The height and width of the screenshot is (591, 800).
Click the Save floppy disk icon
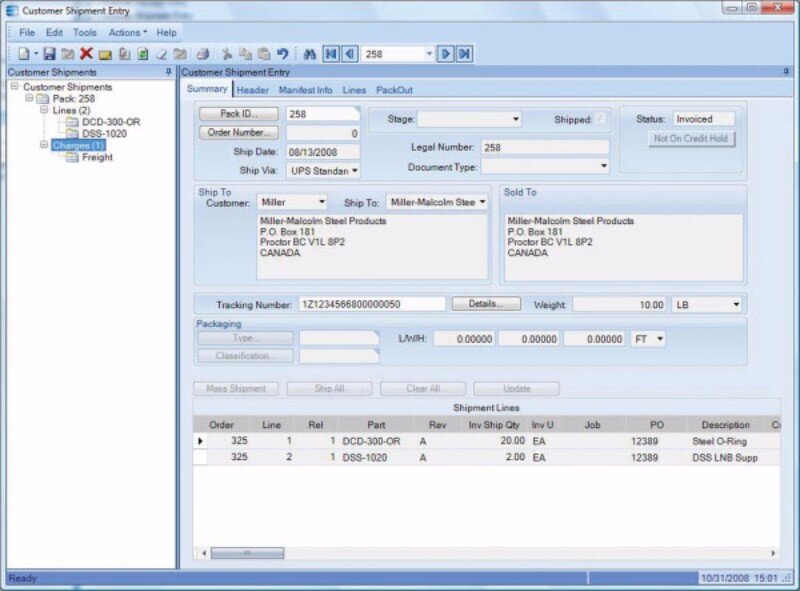pyautogui.click(x=49, y=54)
